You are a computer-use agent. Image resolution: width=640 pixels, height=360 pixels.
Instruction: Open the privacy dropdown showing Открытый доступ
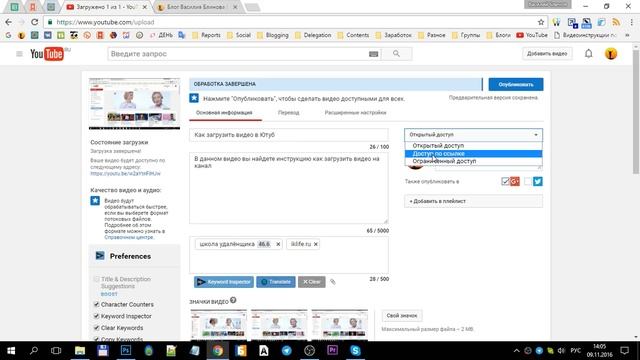(x=473, y=135)
